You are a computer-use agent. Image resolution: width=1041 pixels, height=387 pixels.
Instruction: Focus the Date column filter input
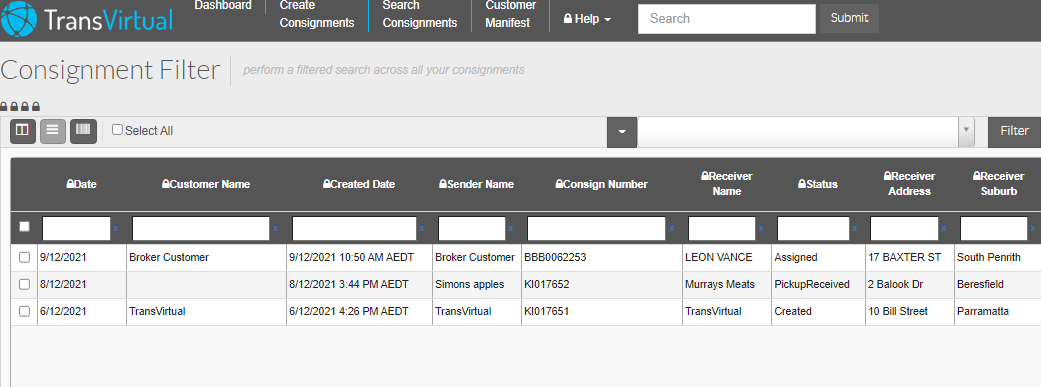[x=76, y=228]
